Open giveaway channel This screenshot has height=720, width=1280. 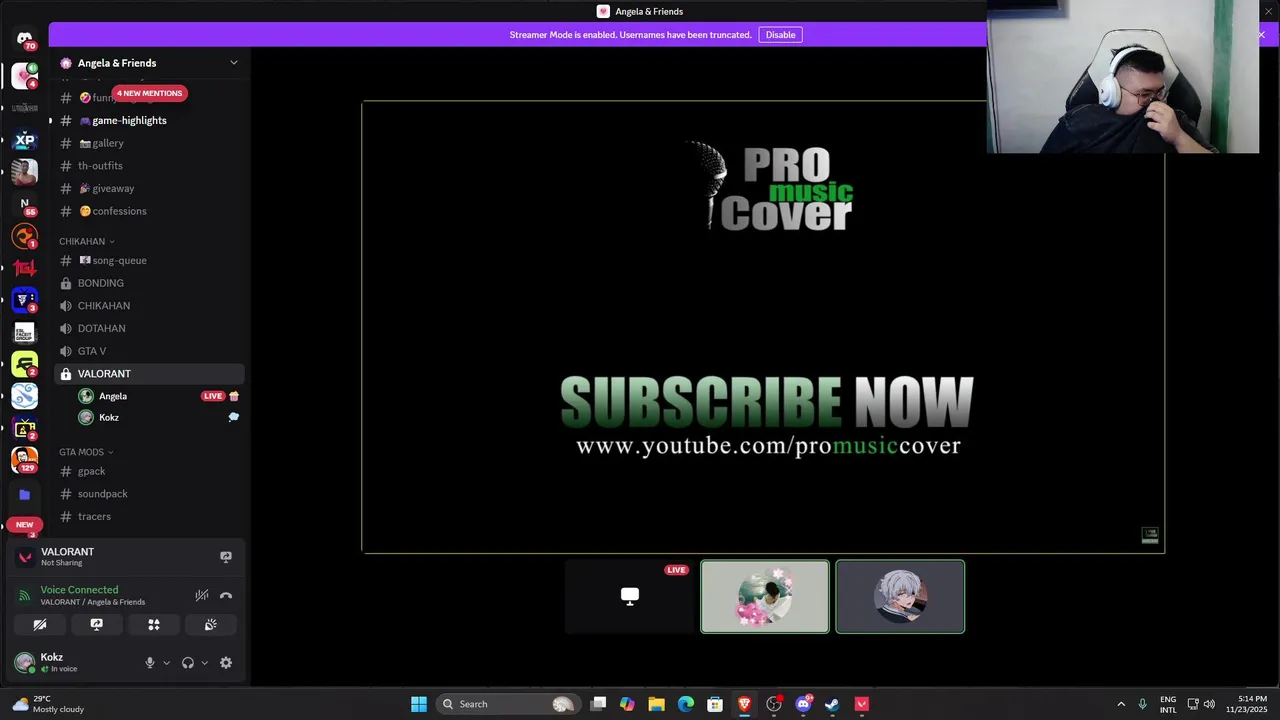pos(150,188)
